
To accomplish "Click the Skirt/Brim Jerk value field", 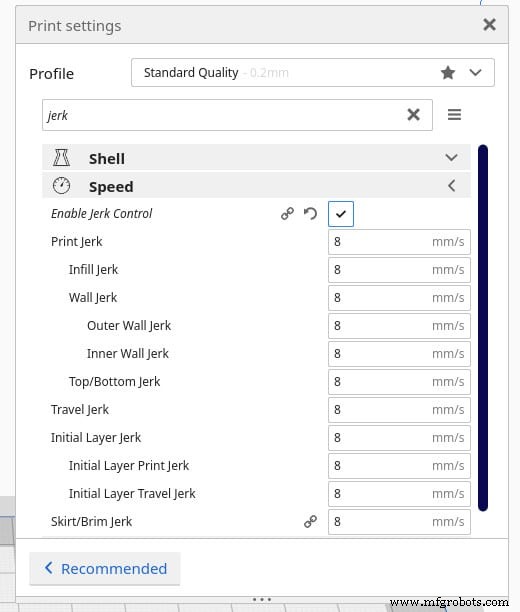I will (x=399, y=522).
